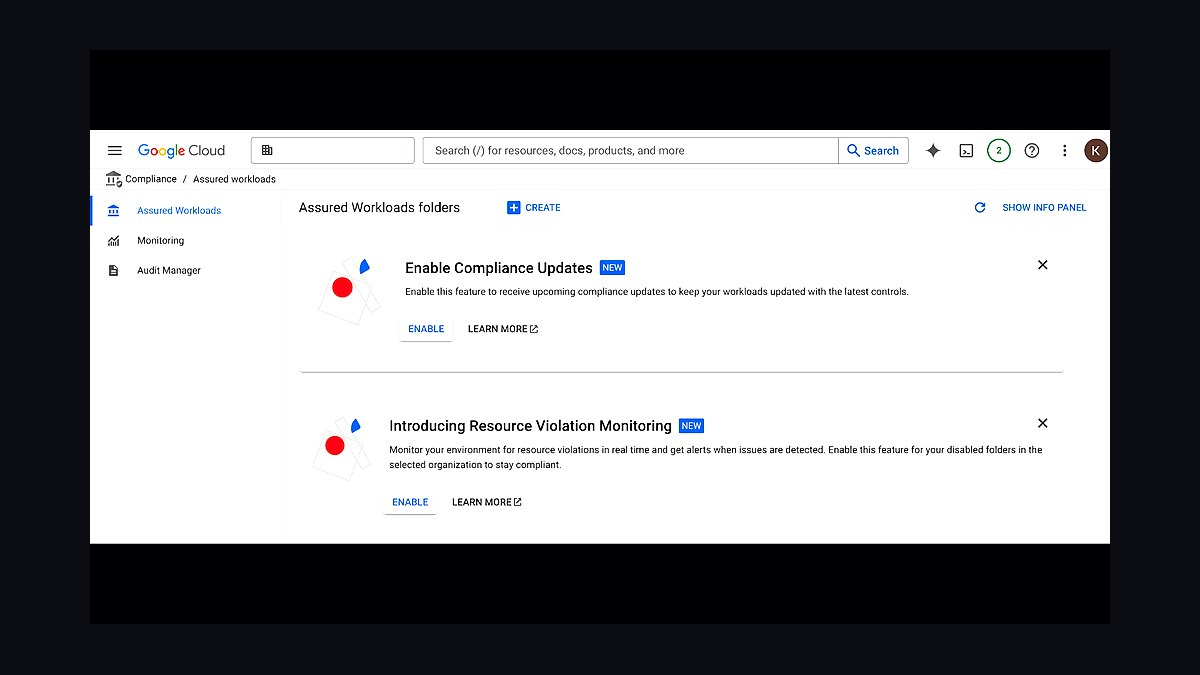Click the Compliance breadcrumb icon

[x=114, y=179]
